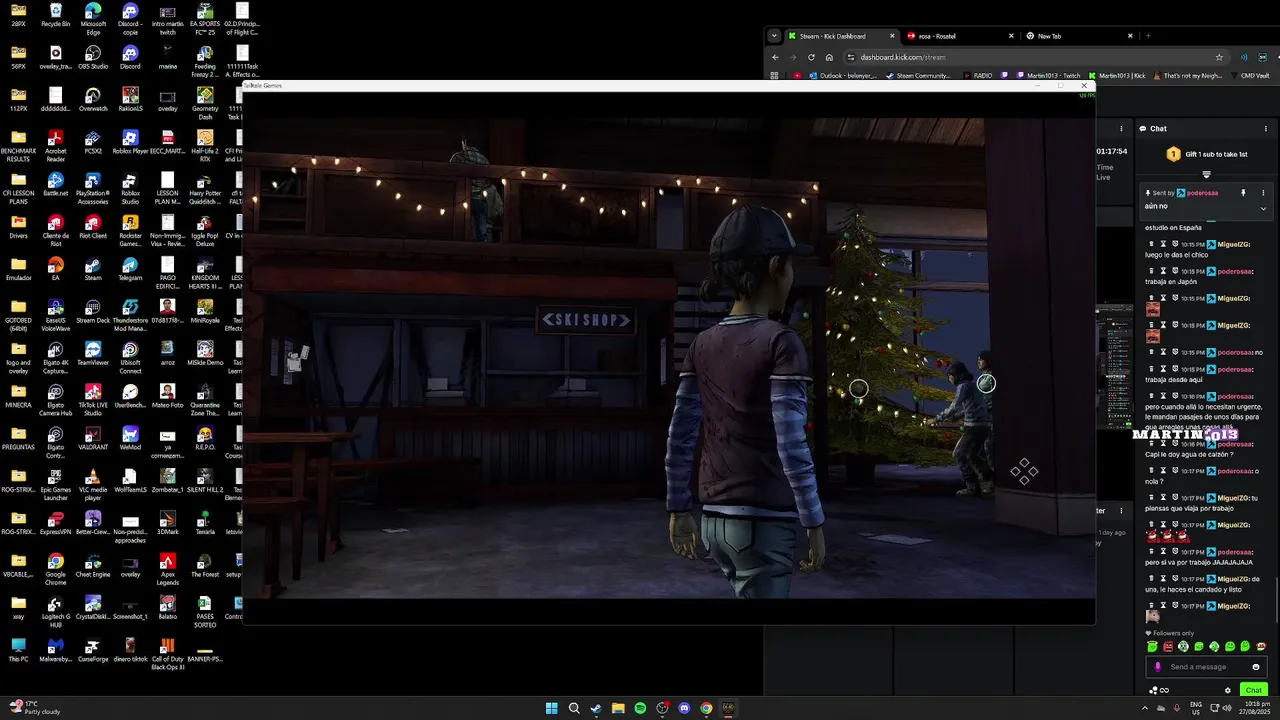Open the Ubisoft Connect desktop shortcut
Viewport: 1280px width, 720px height.
130,355
